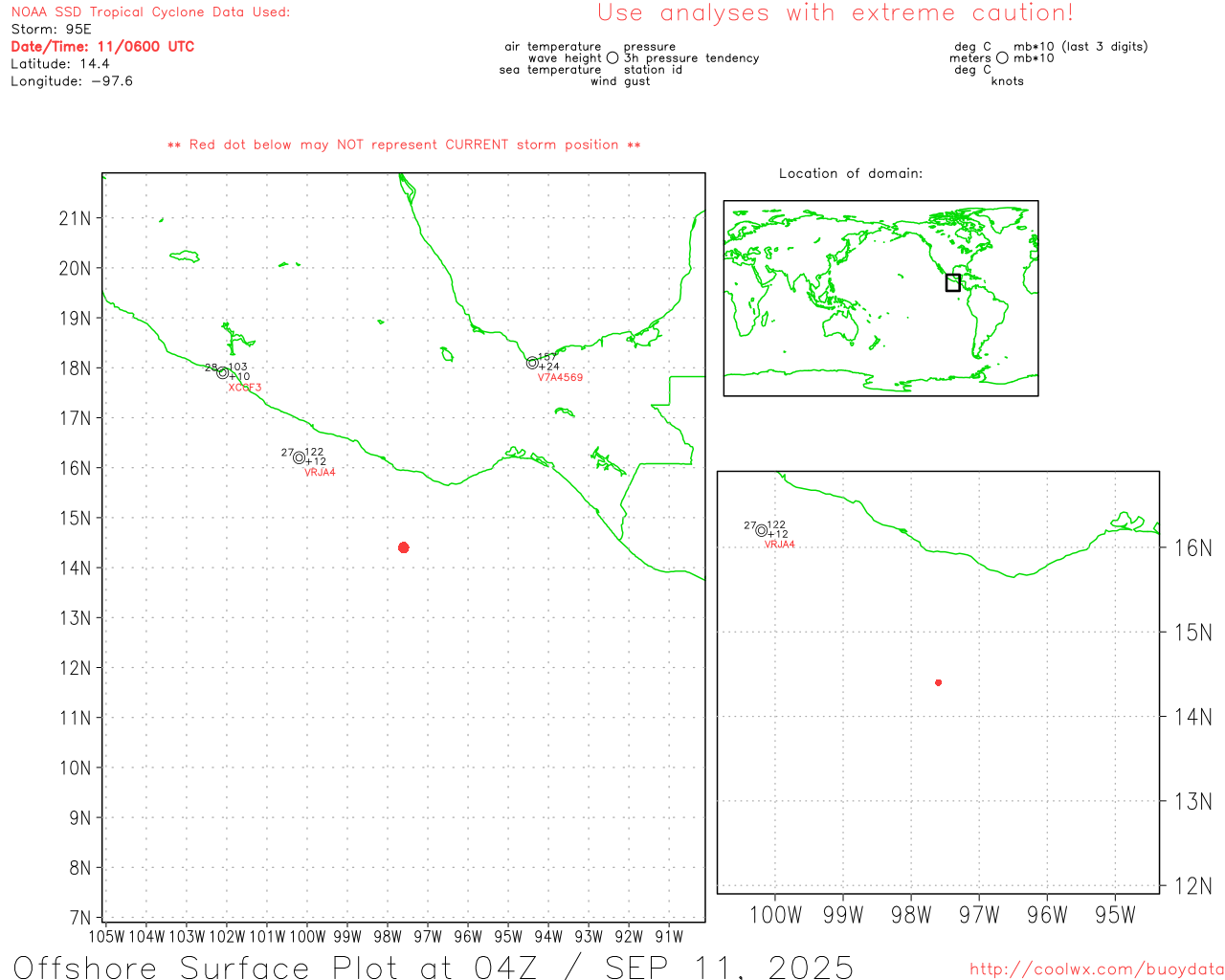Click the '95W' label under the inset map

click(x=1115, y=915)
